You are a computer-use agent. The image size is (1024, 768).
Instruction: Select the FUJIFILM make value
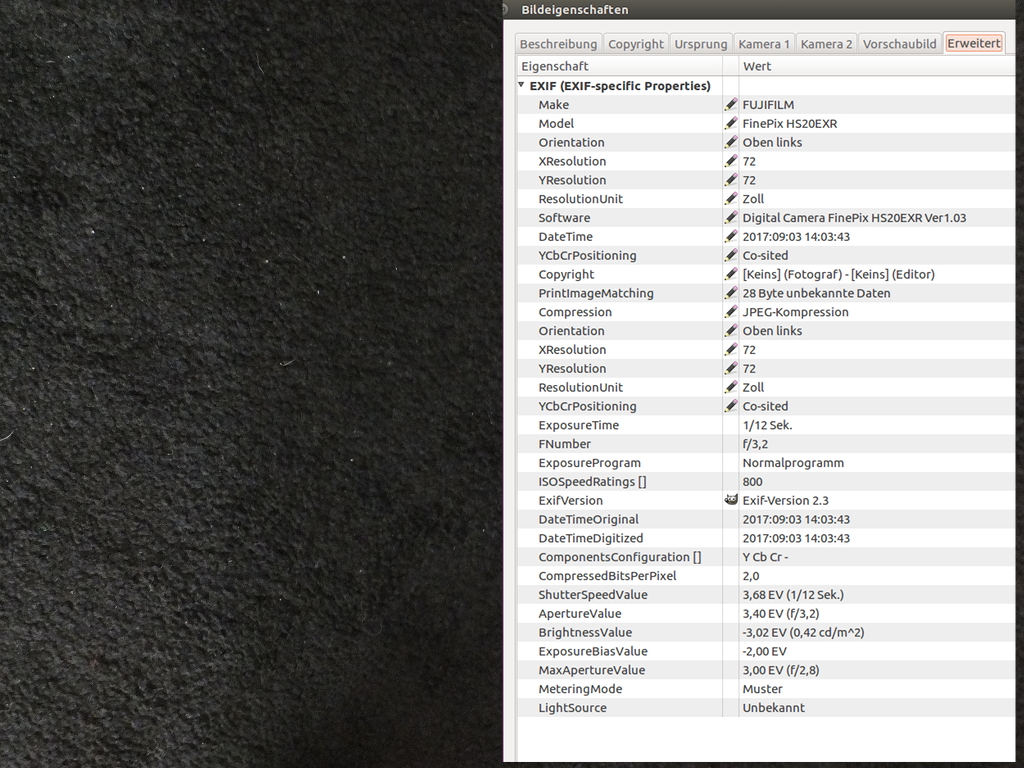tap(768, 104)
